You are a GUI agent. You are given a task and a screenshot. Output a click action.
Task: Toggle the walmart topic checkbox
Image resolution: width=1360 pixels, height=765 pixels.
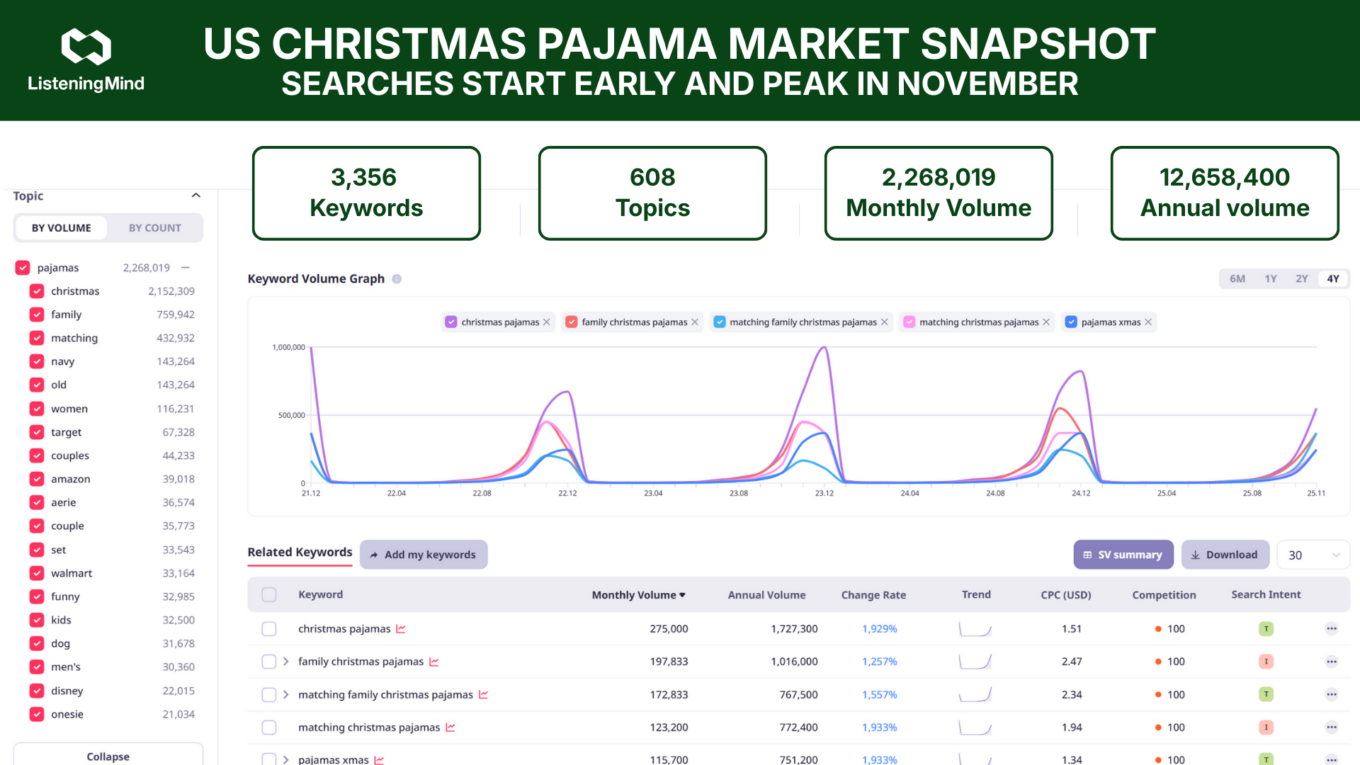pos(37,573)
